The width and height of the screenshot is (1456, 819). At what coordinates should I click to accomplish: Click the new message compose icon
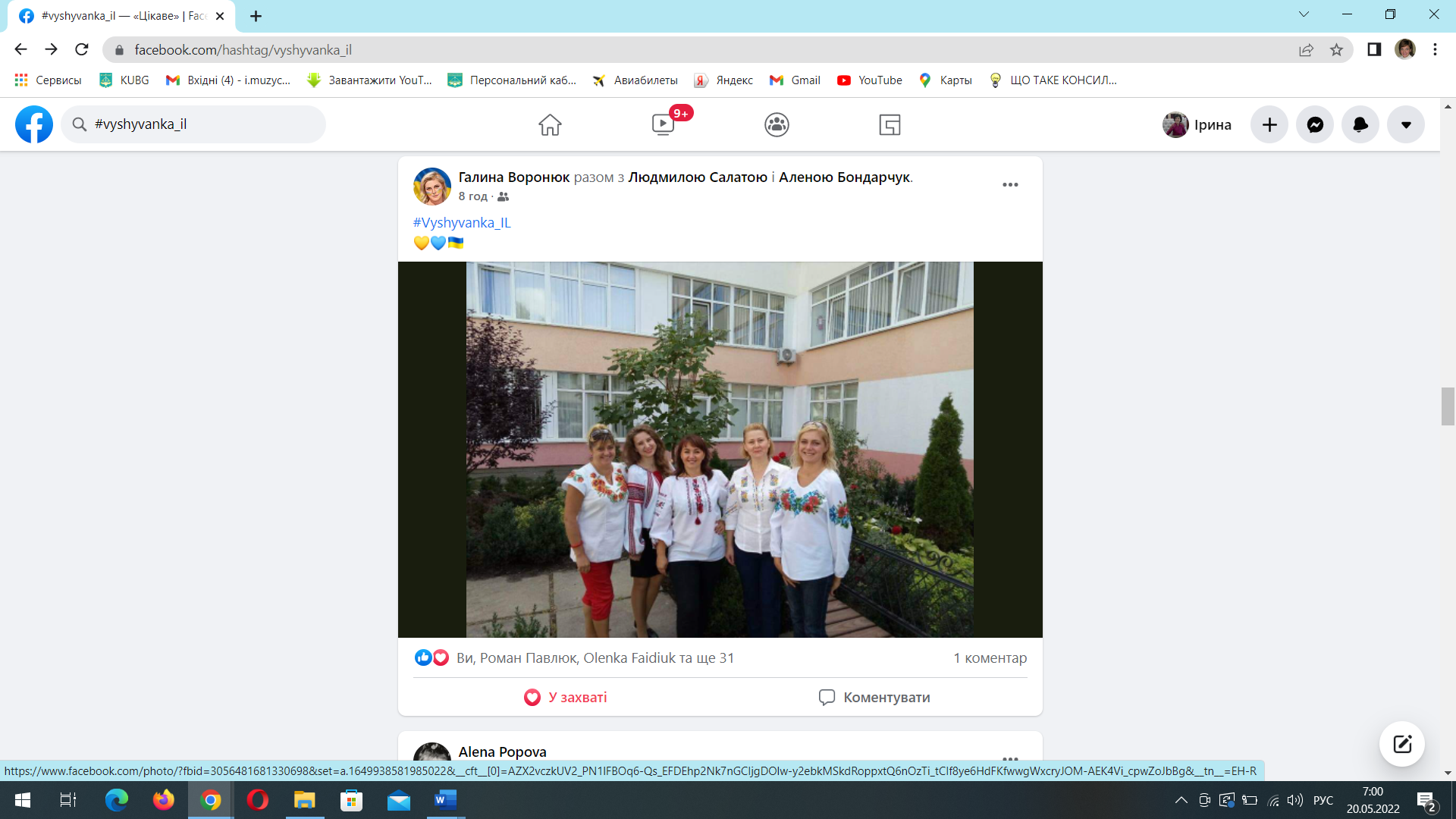point(1401,743)
